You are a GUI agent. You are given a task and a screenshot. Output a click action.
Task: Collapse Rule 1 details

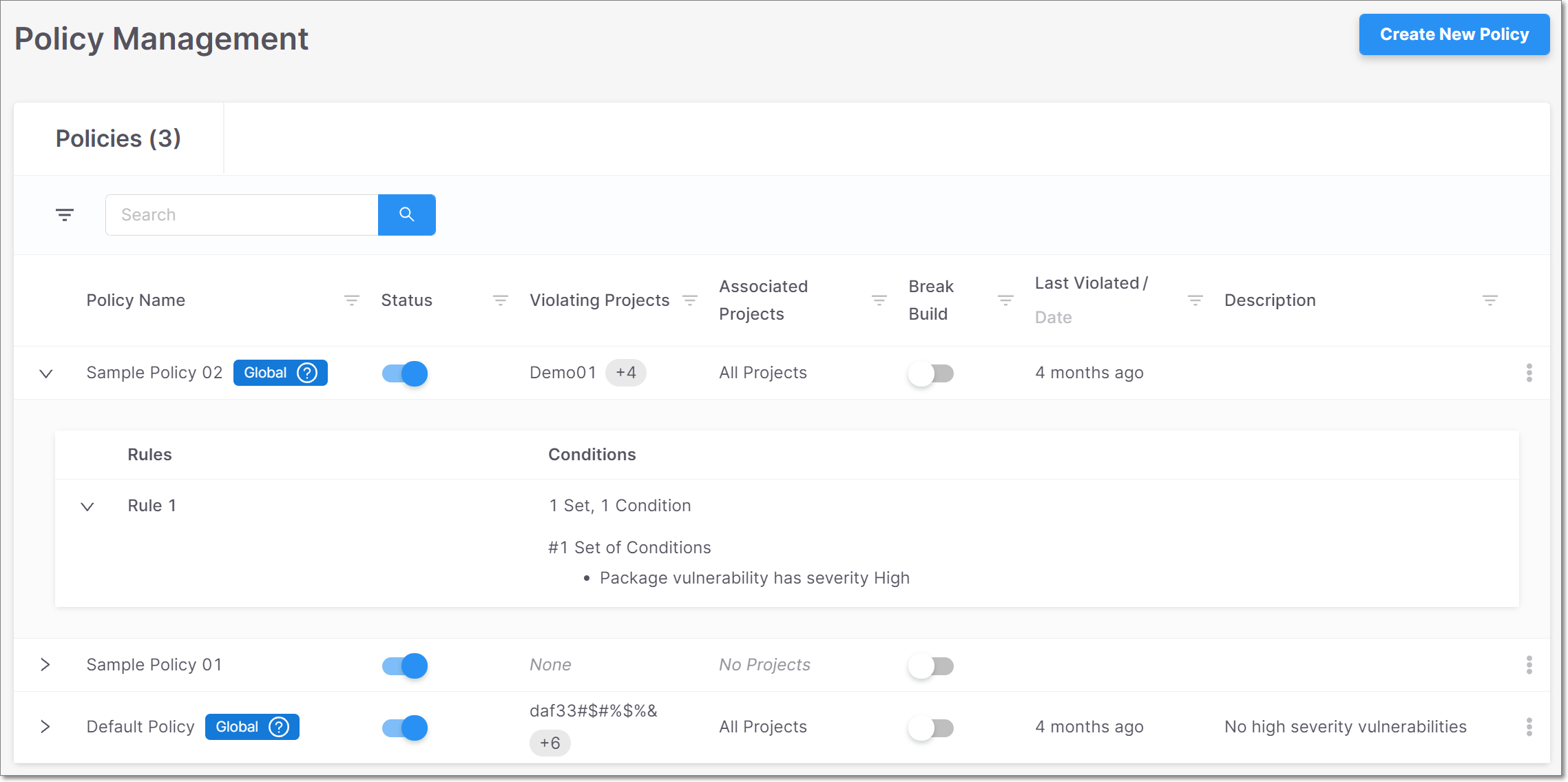[87, 506]
